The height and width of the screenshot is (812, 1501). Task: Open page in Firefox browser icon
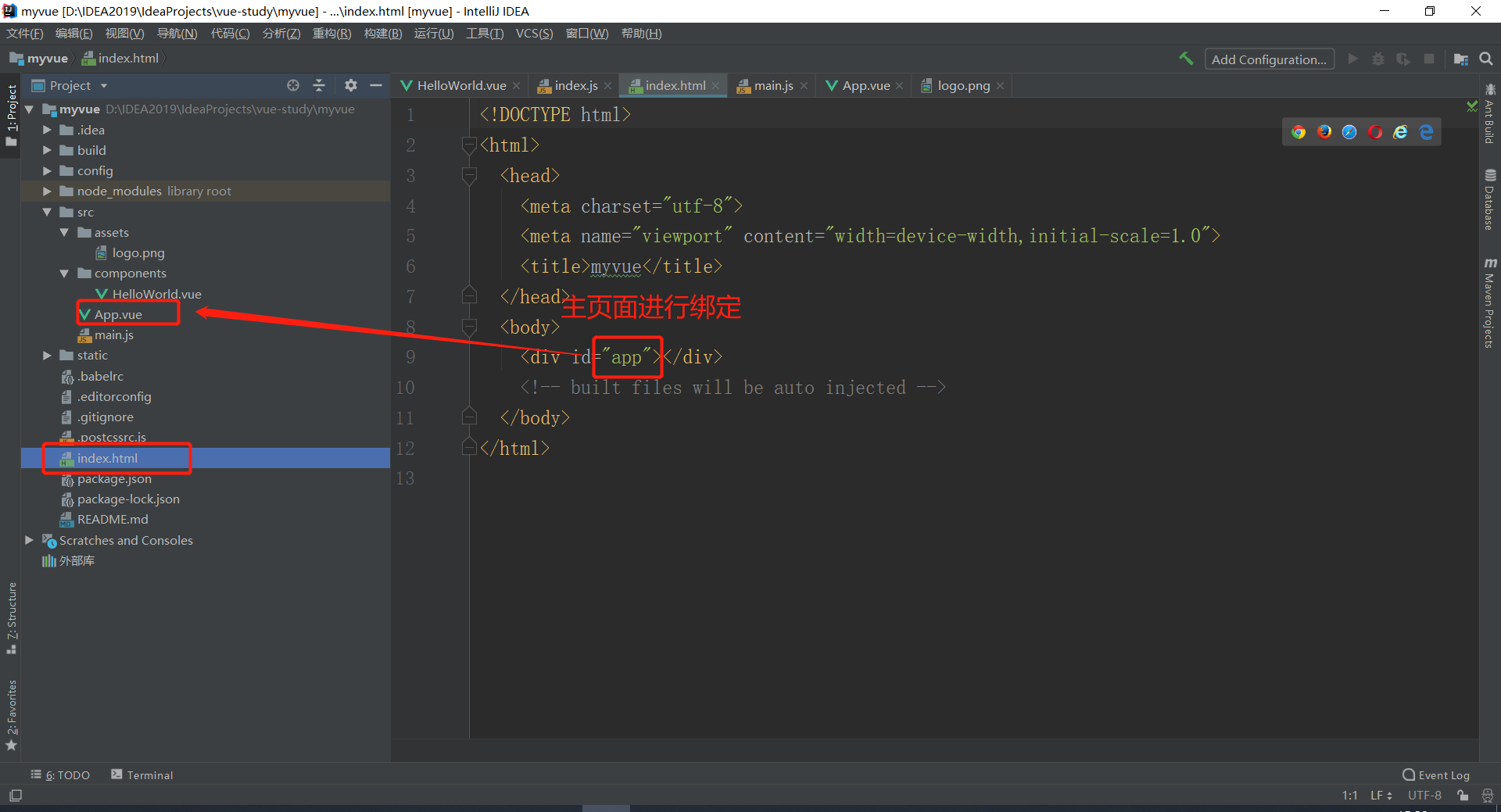(1324, 132)
